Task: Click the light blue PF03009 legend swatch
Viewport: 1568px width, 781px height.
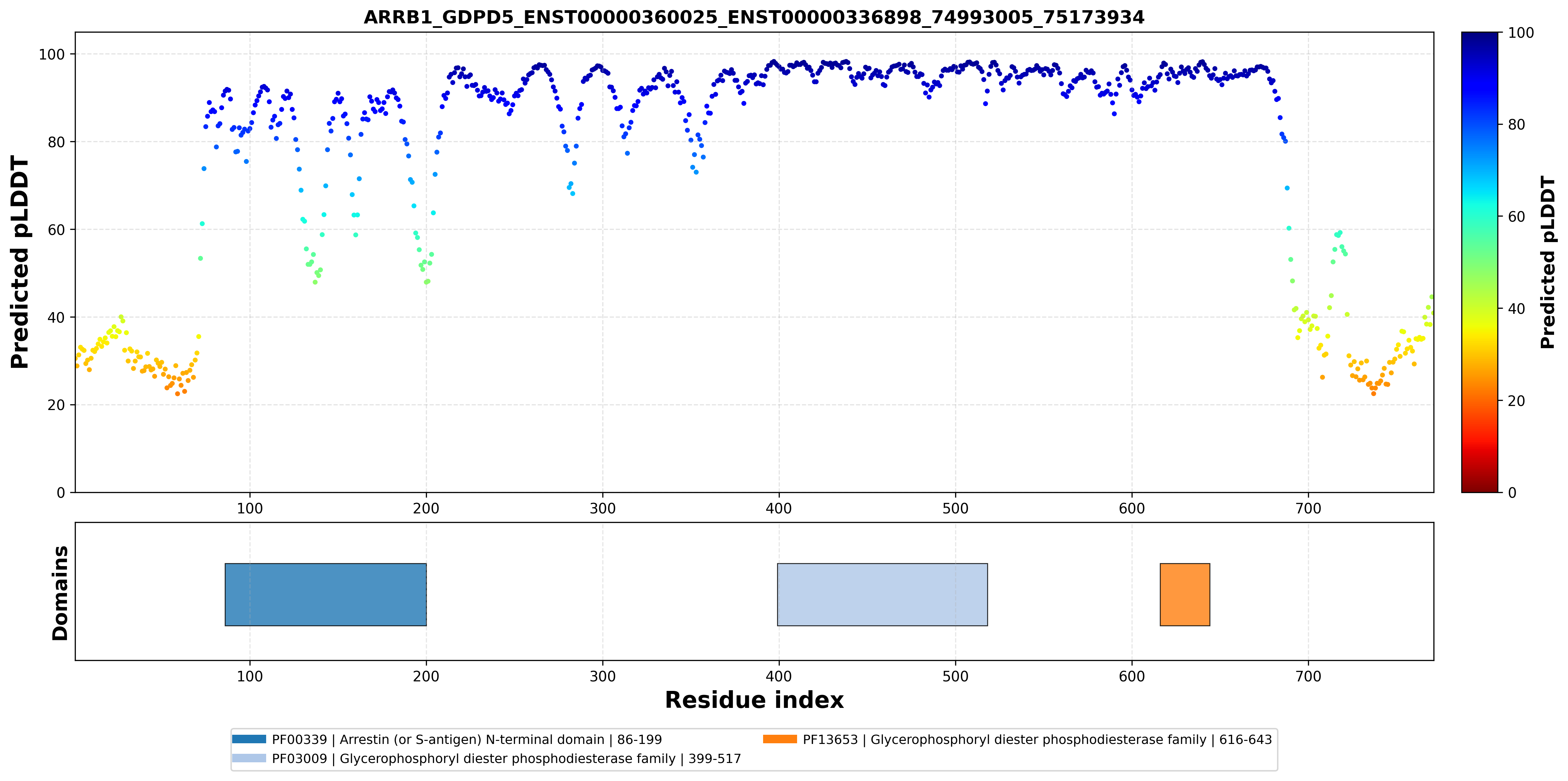Action: click(249, 758)
